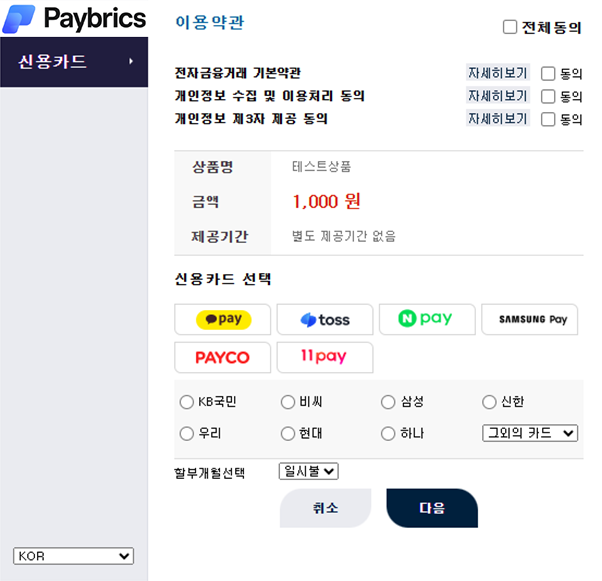Choose Samsung Pay payment option
This screenshot has height=581, width=602.
[x=529, y=319]
